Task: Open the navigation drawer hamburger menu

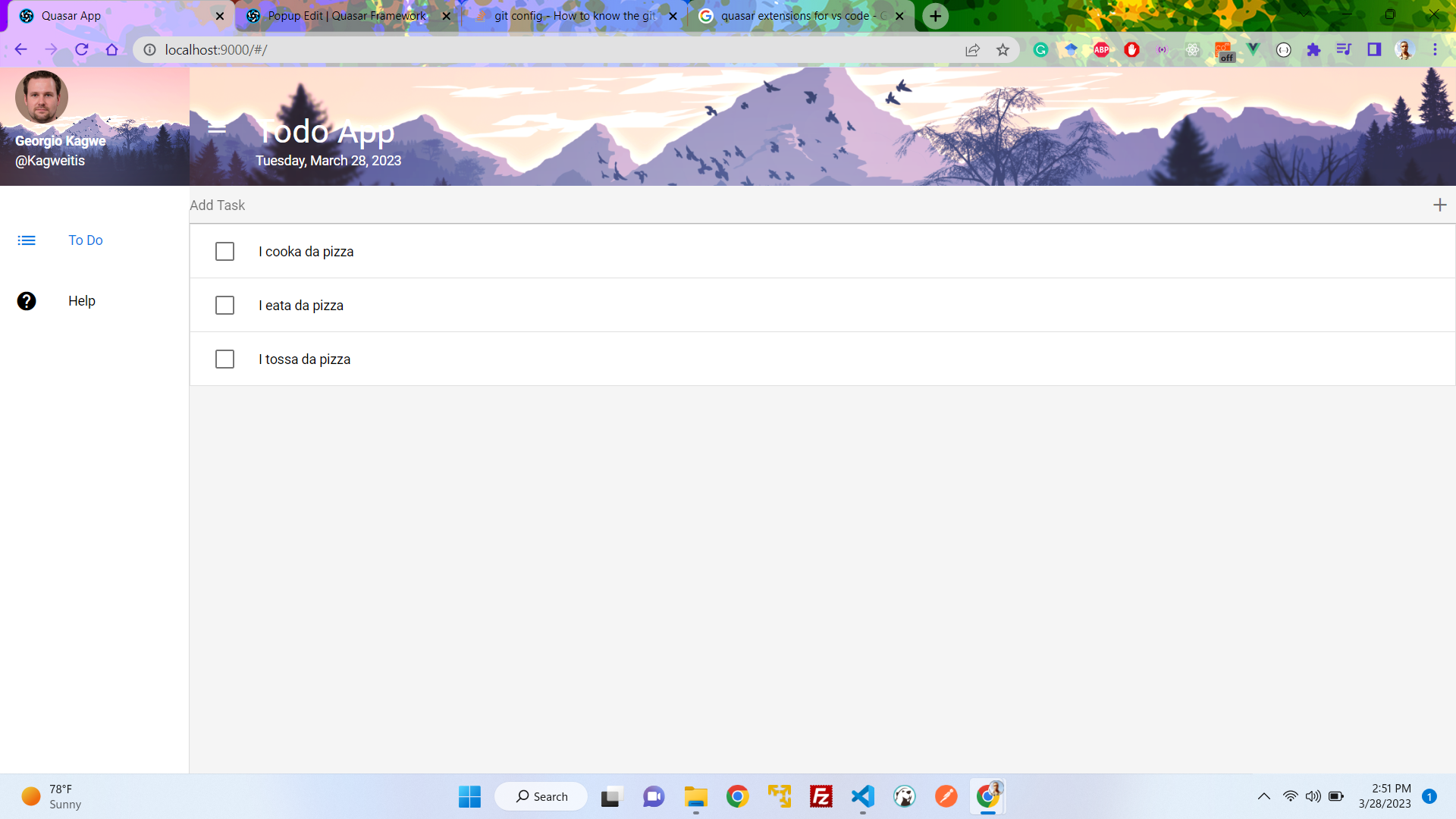Action: coord(217,128)
